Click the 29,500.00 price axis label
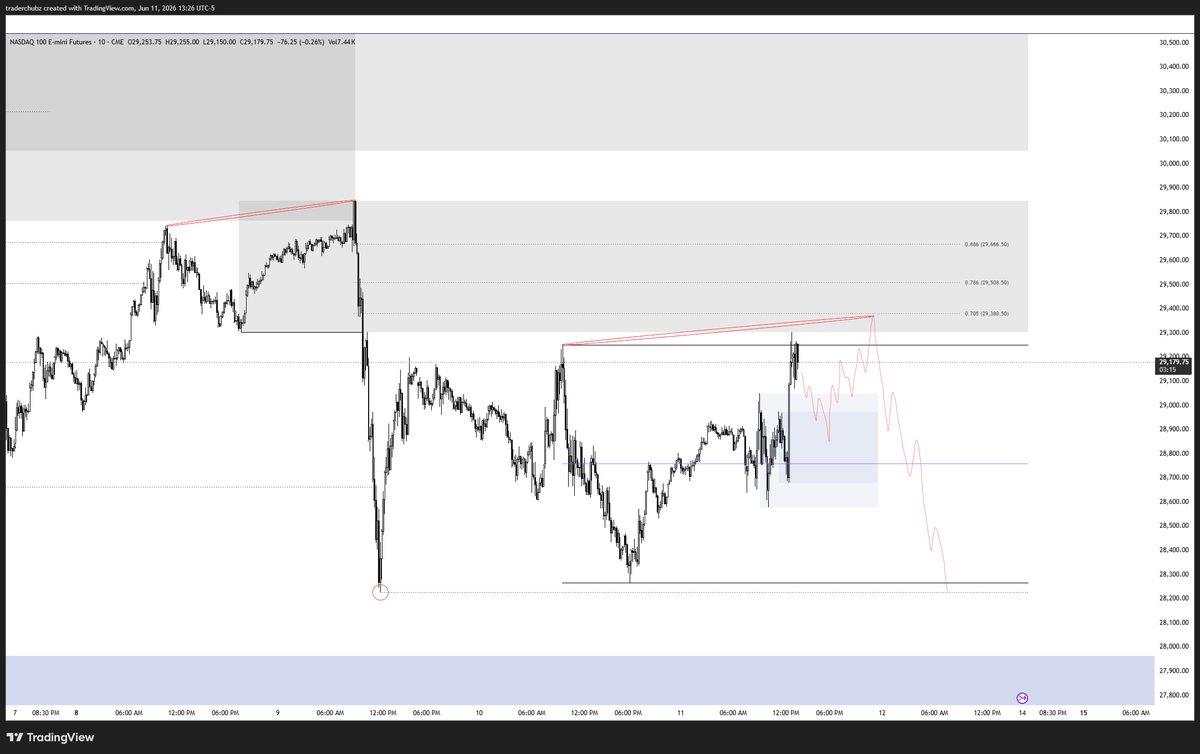 coord(1173,284)
